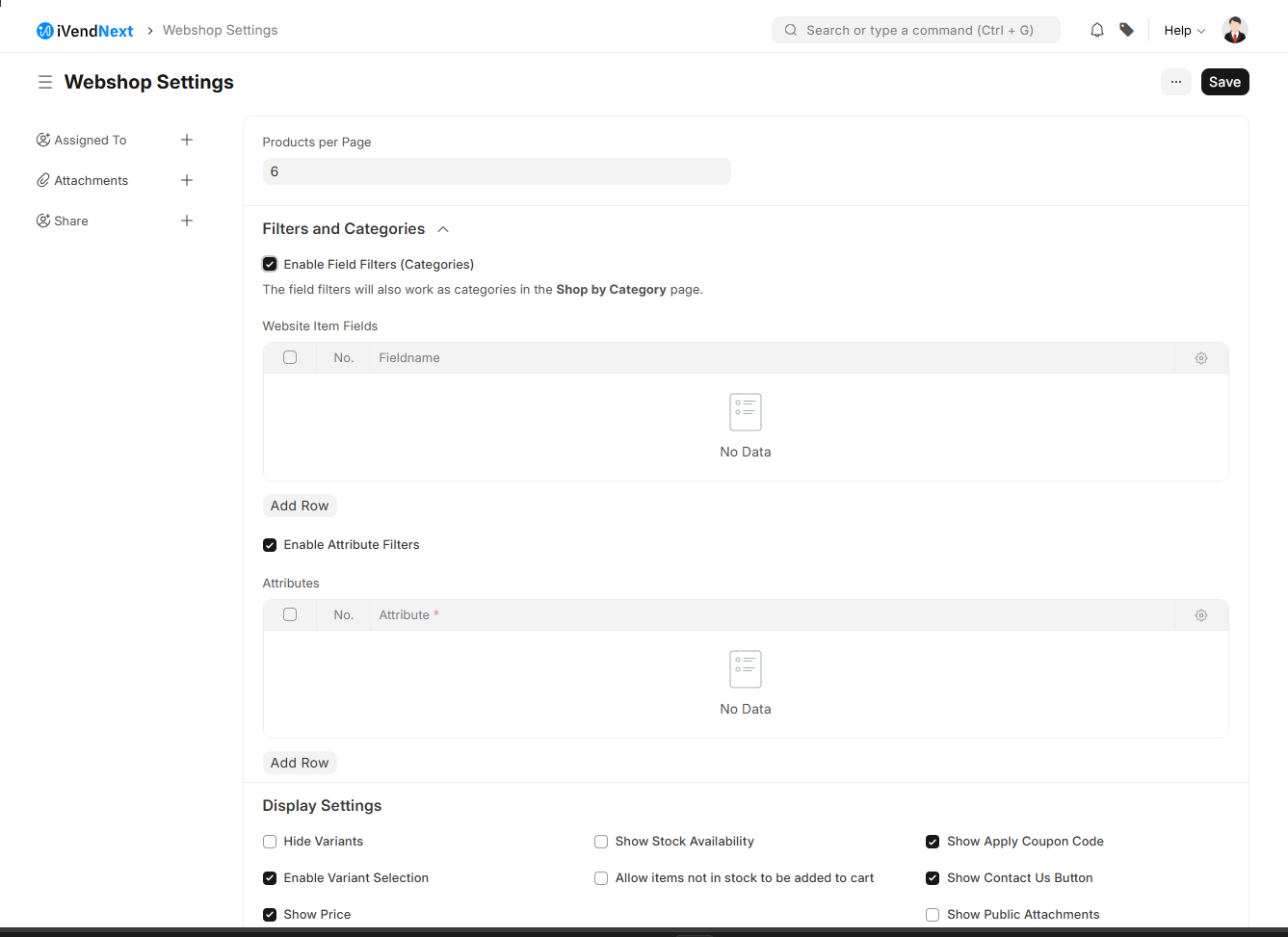The image size is (1288, 937).
Task: Open the Help dropdown menu
Action: 1185,30
